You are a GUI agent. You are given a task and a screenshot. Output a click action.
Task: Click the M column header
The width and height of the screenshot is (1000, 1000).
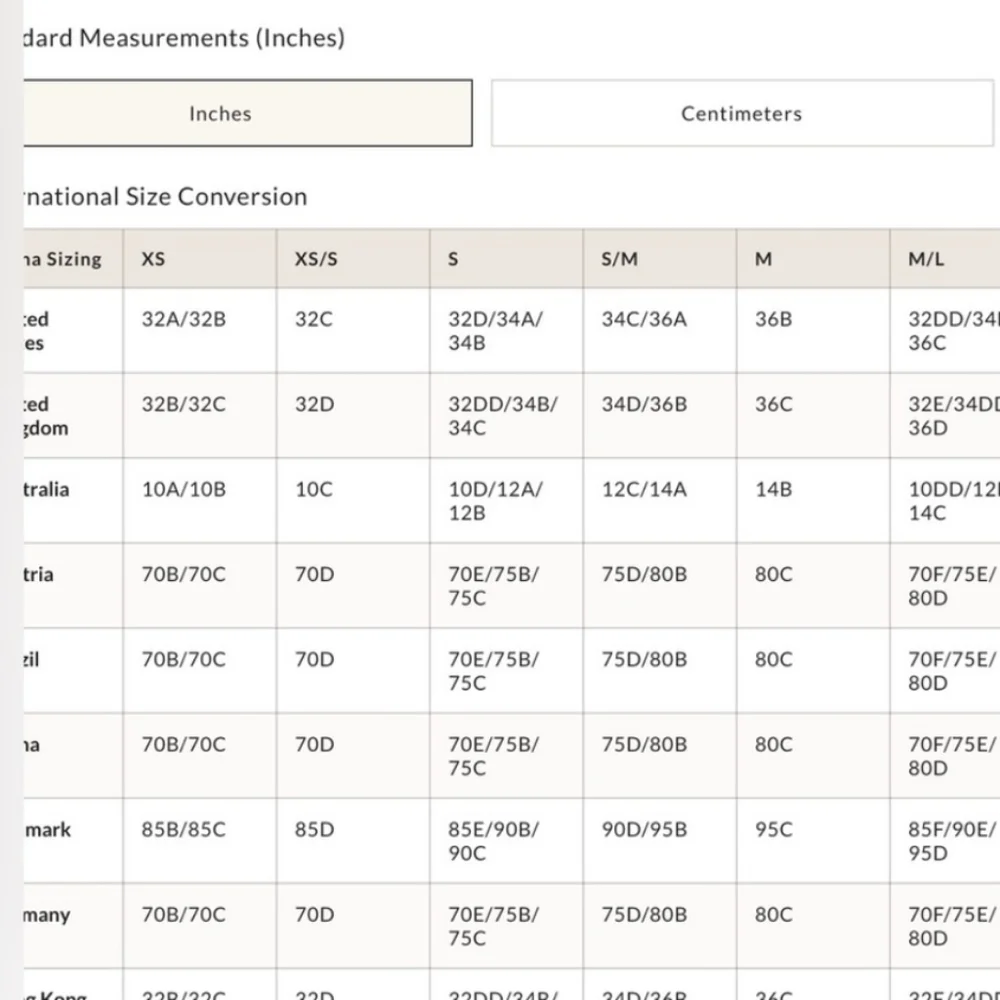coord(813,259)
